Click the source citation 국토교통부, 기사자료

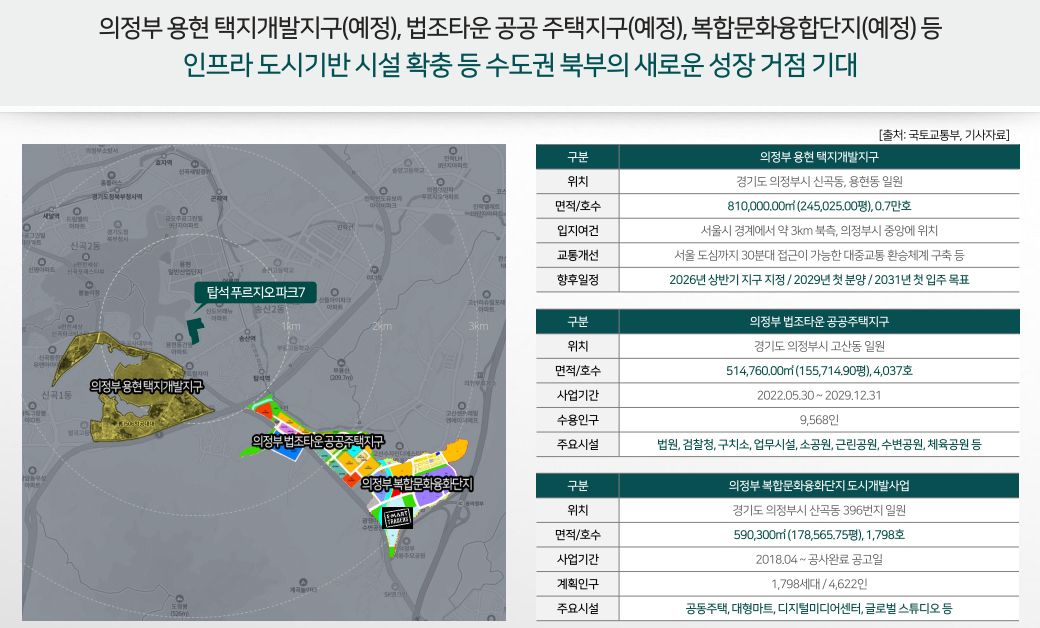coord(944,134)
